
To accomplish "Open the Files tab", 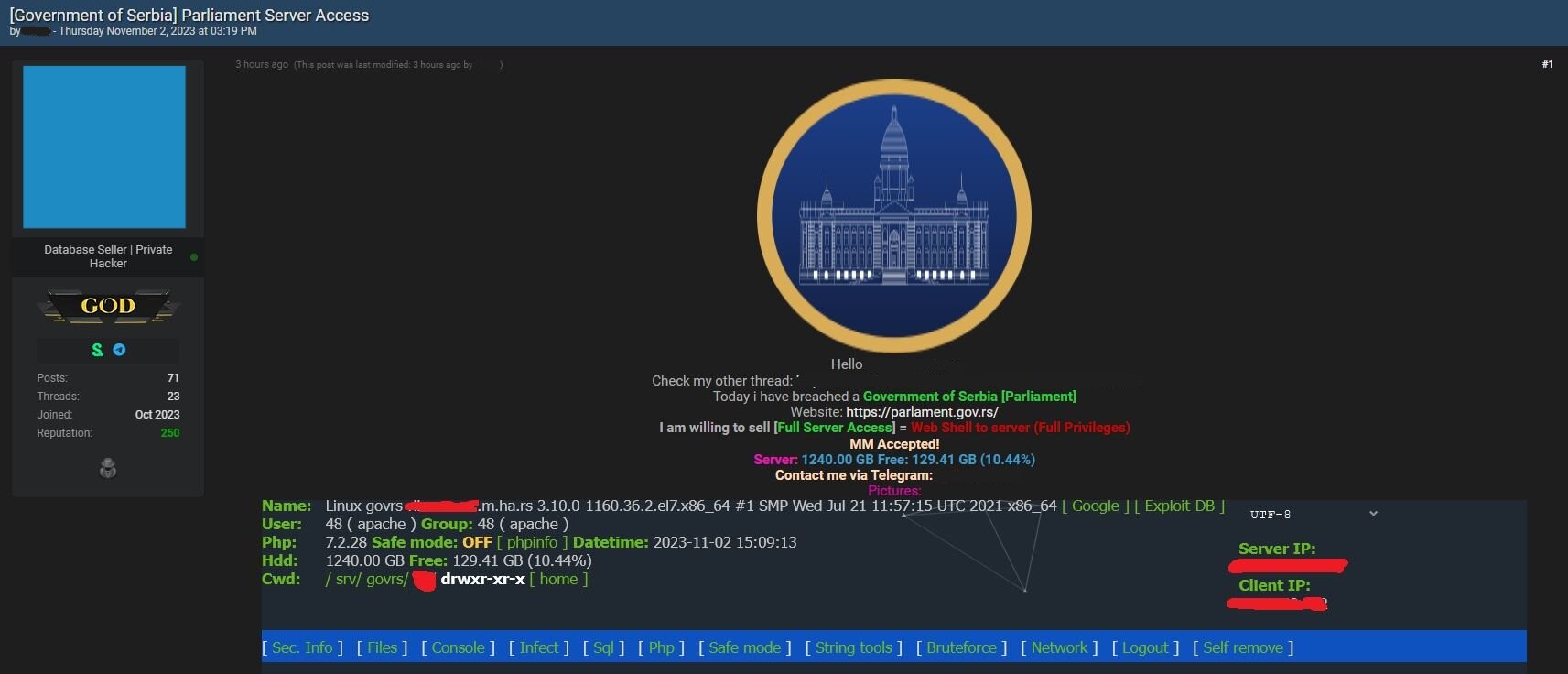I will point(383,647).
